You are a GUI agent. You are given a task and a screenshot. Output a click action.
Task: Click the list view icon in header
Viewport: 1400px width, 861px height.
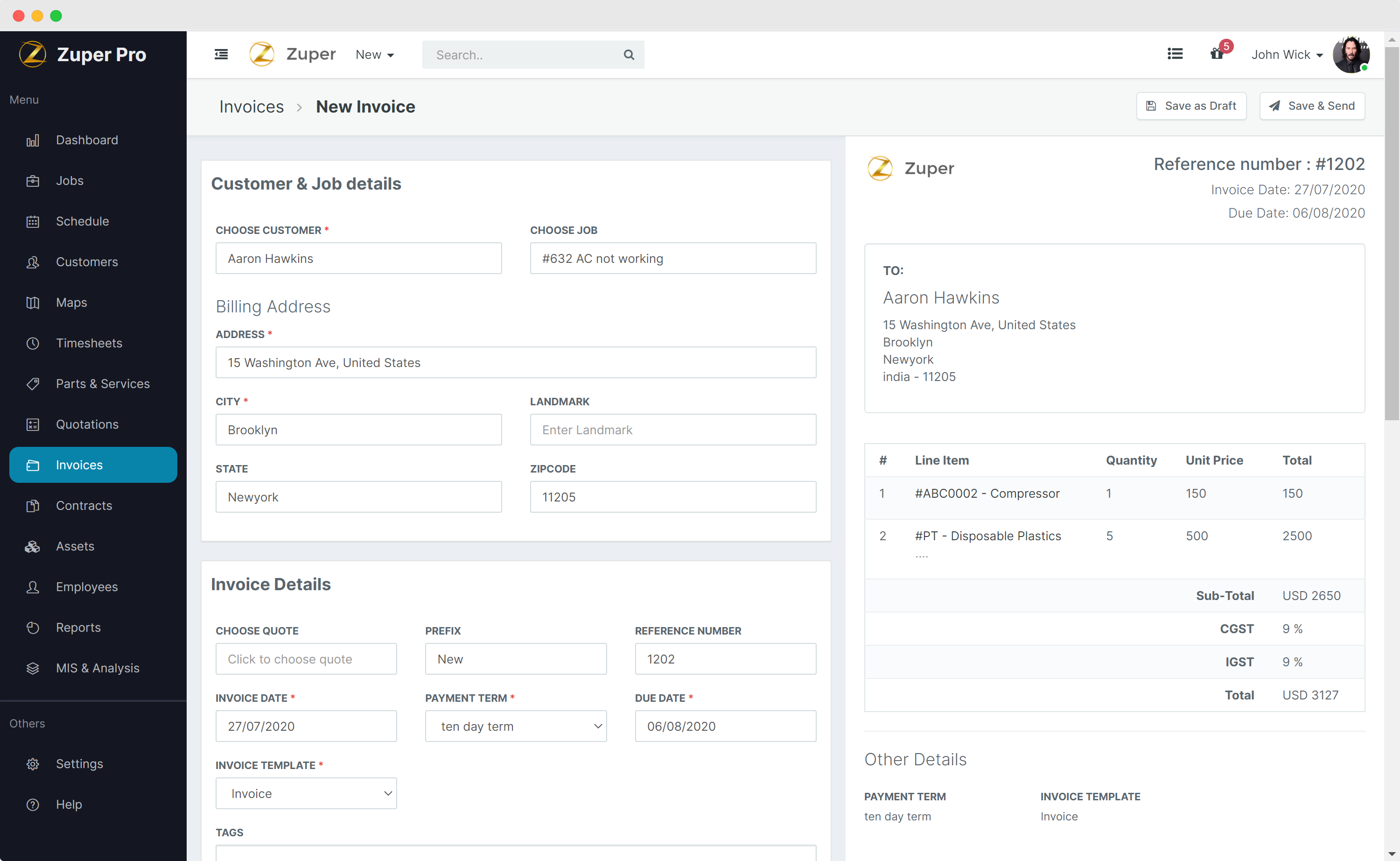pos(1175,54)
